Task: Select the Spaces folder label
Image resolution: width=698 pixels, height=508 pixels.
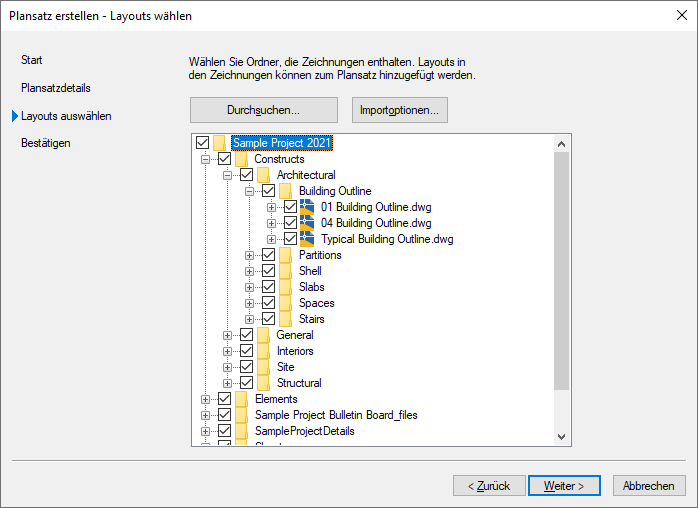Action: (317, 303)
